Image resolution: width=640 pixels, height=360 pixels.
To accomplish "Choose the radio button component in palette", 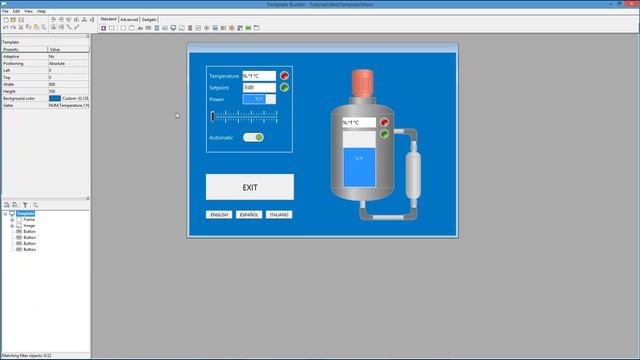I will [207, 28].
